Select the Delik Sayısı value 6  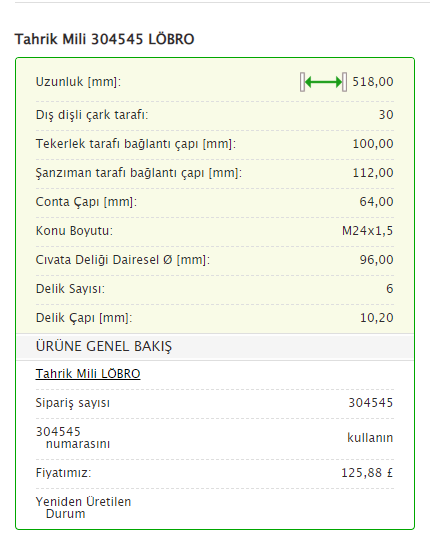click(390, 289)
